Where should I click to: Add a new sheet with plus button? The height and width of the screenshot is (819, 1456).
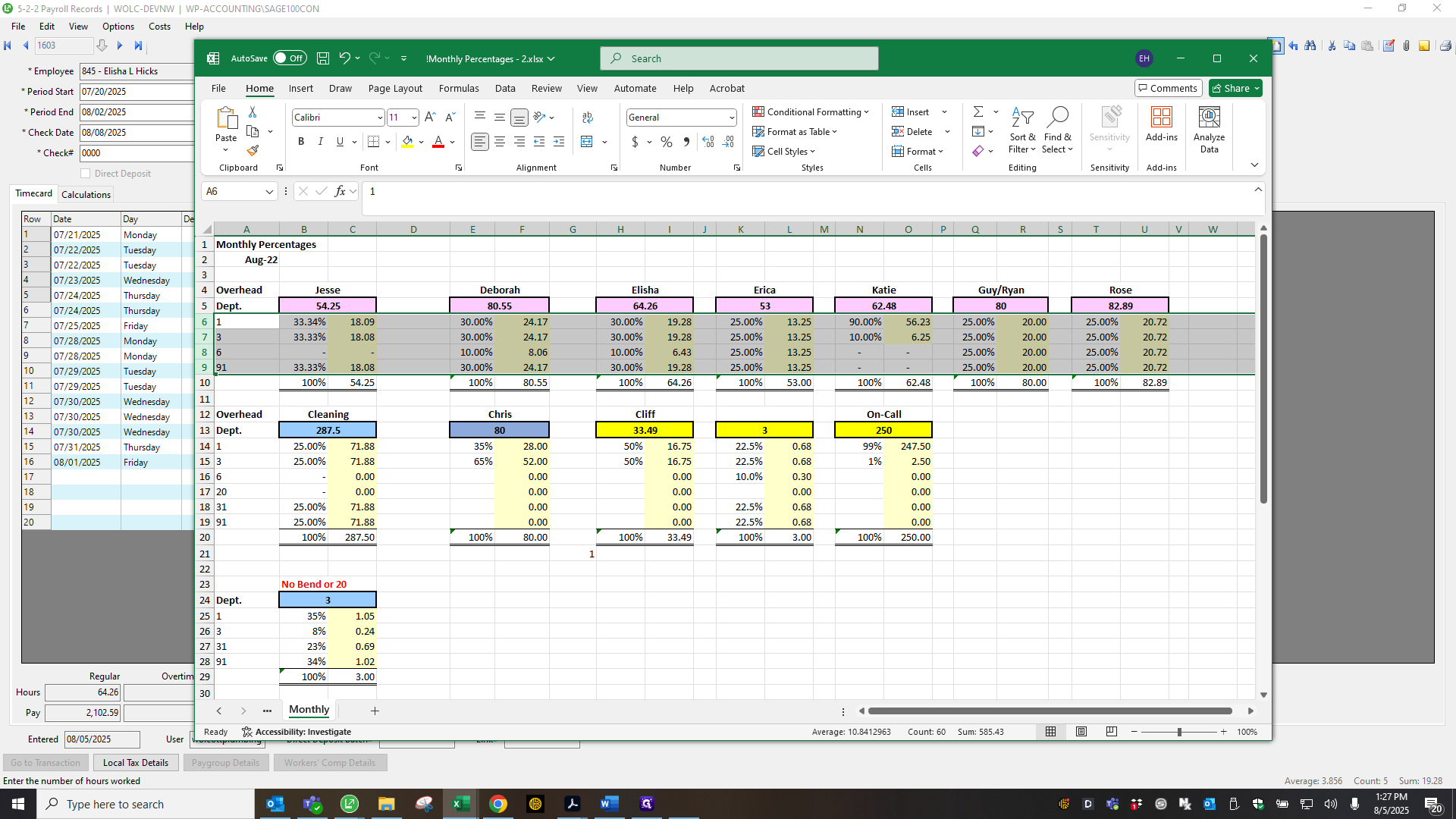[x=375, y=711]
